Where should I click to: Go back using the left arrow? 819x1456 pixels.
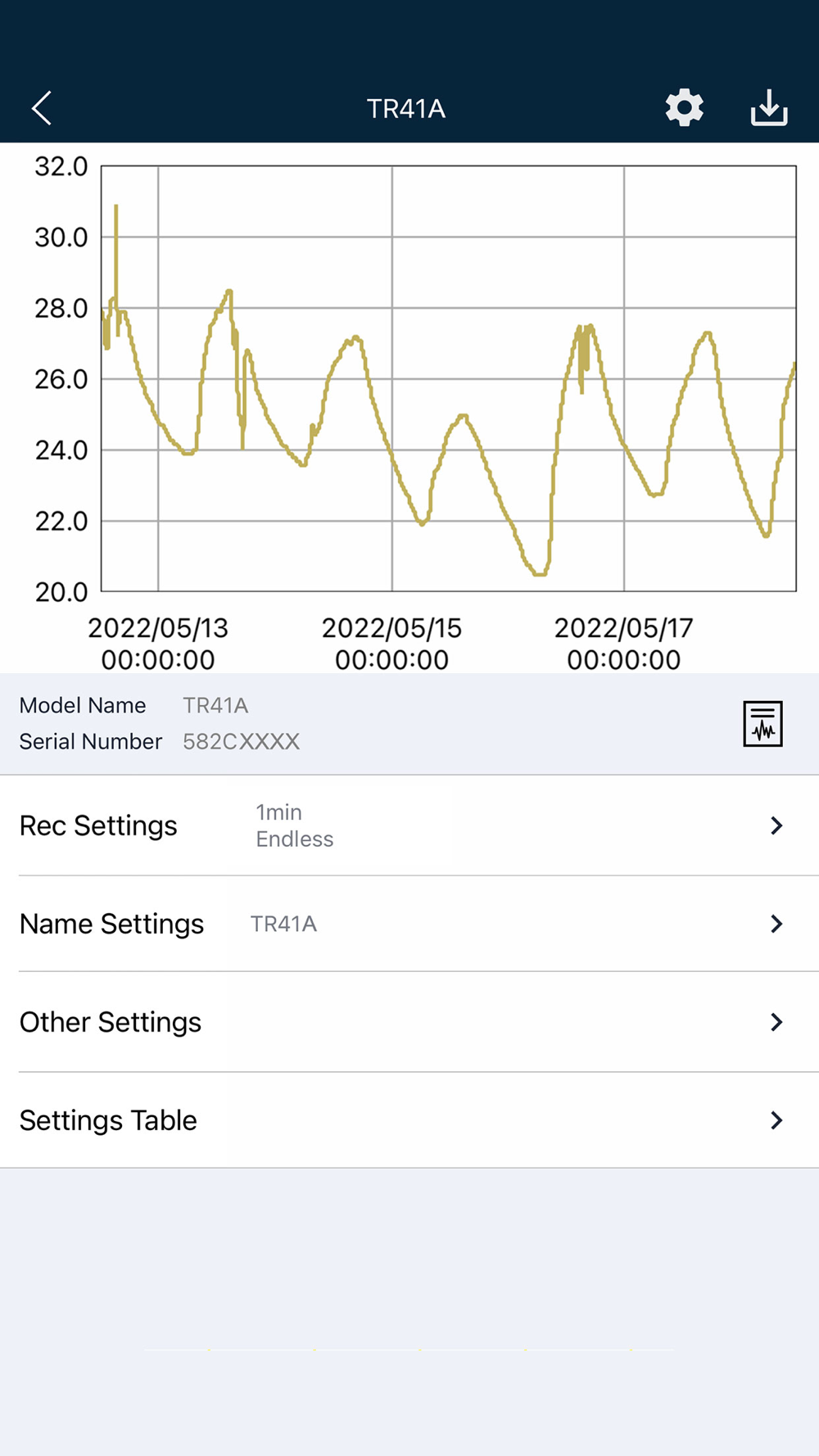pos(42,108)
